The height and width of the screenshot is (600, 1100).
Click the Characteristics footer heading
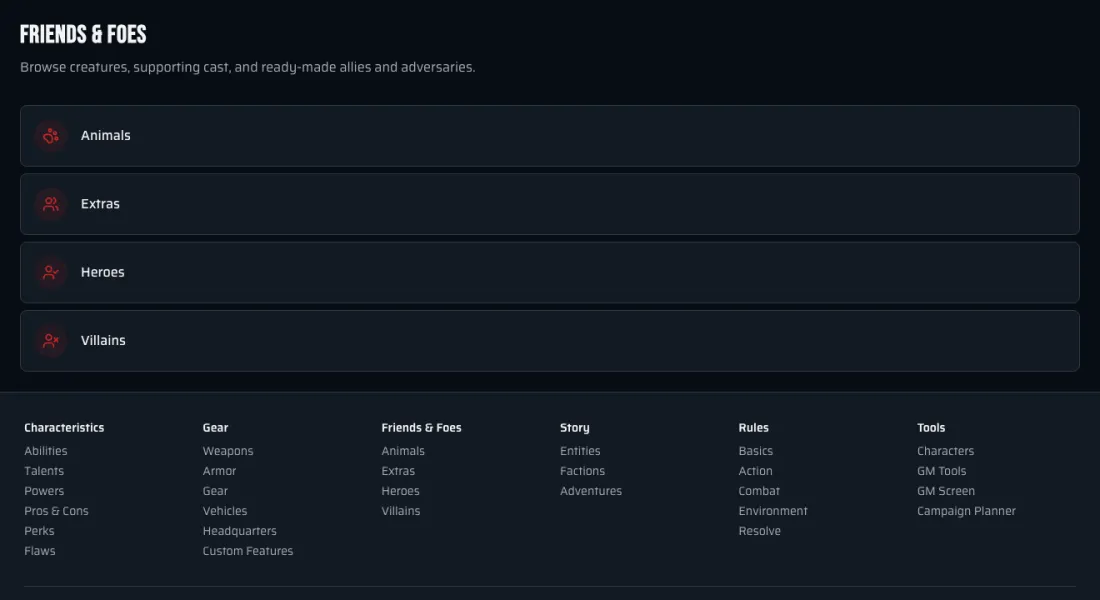64,427
